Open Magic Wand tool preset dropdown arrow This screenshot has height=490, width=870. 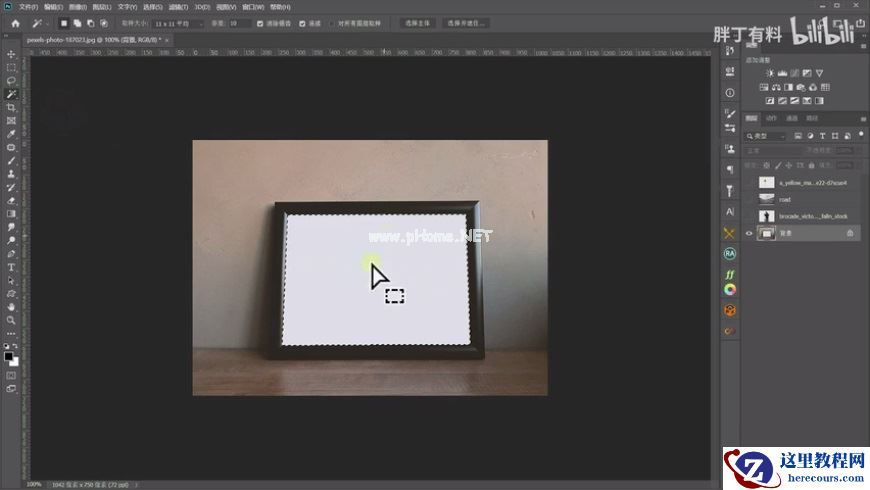pyautogui.click(x=46, y=24)
